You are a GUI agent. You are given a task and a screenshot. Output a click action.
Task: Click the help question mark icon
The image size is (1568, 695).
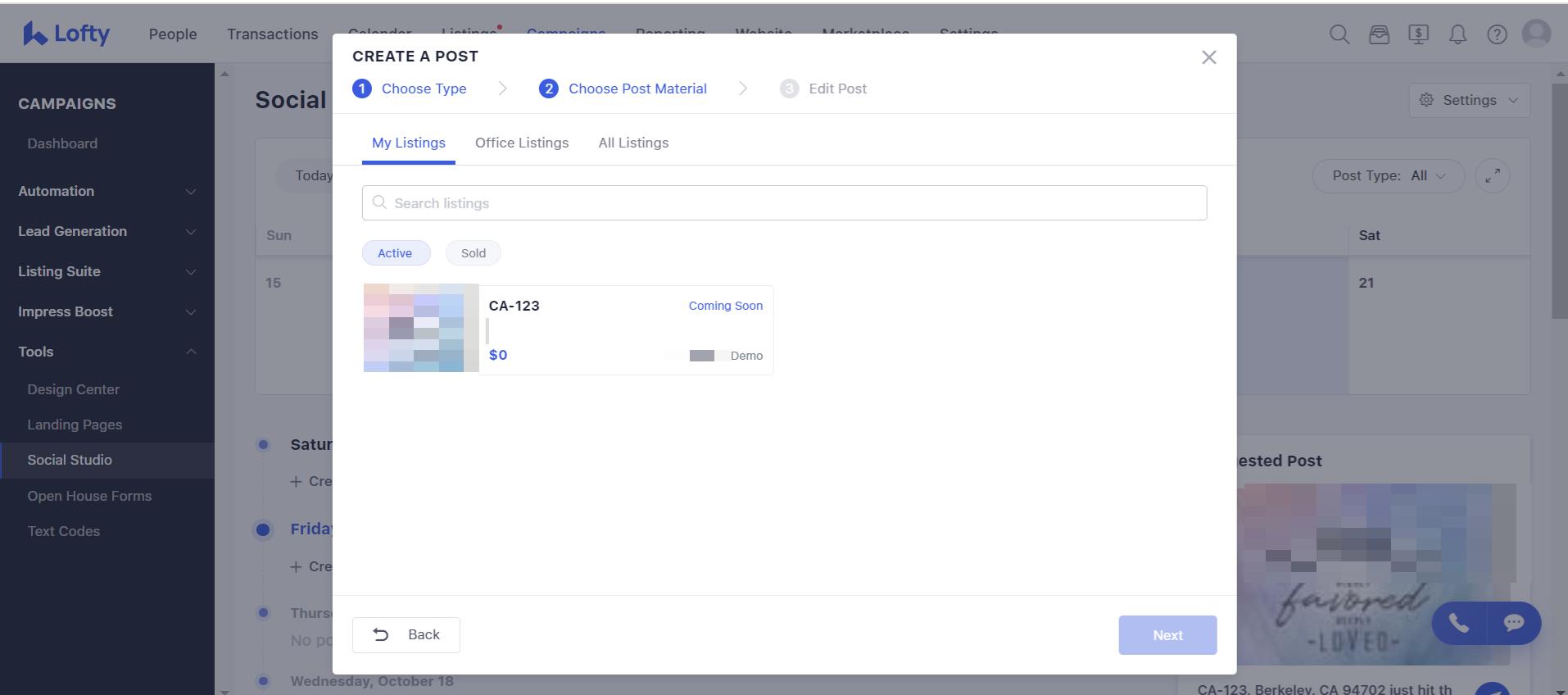[x=1497, y=34]
